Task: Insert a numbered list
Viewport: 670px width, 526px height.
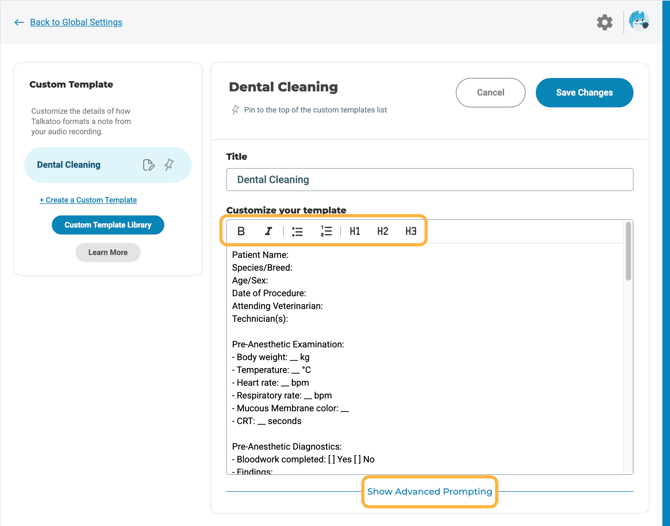Action: coord(326,231)
